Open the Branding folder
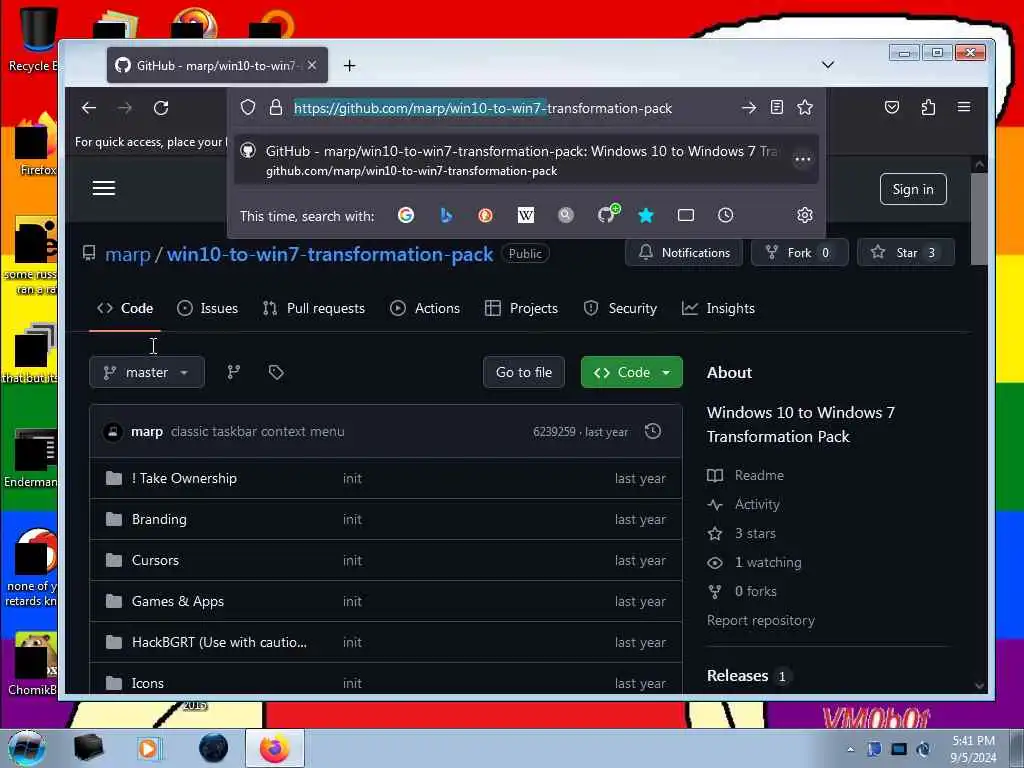This screenshot has height=768, width=1024. click(x=159, y=519)
